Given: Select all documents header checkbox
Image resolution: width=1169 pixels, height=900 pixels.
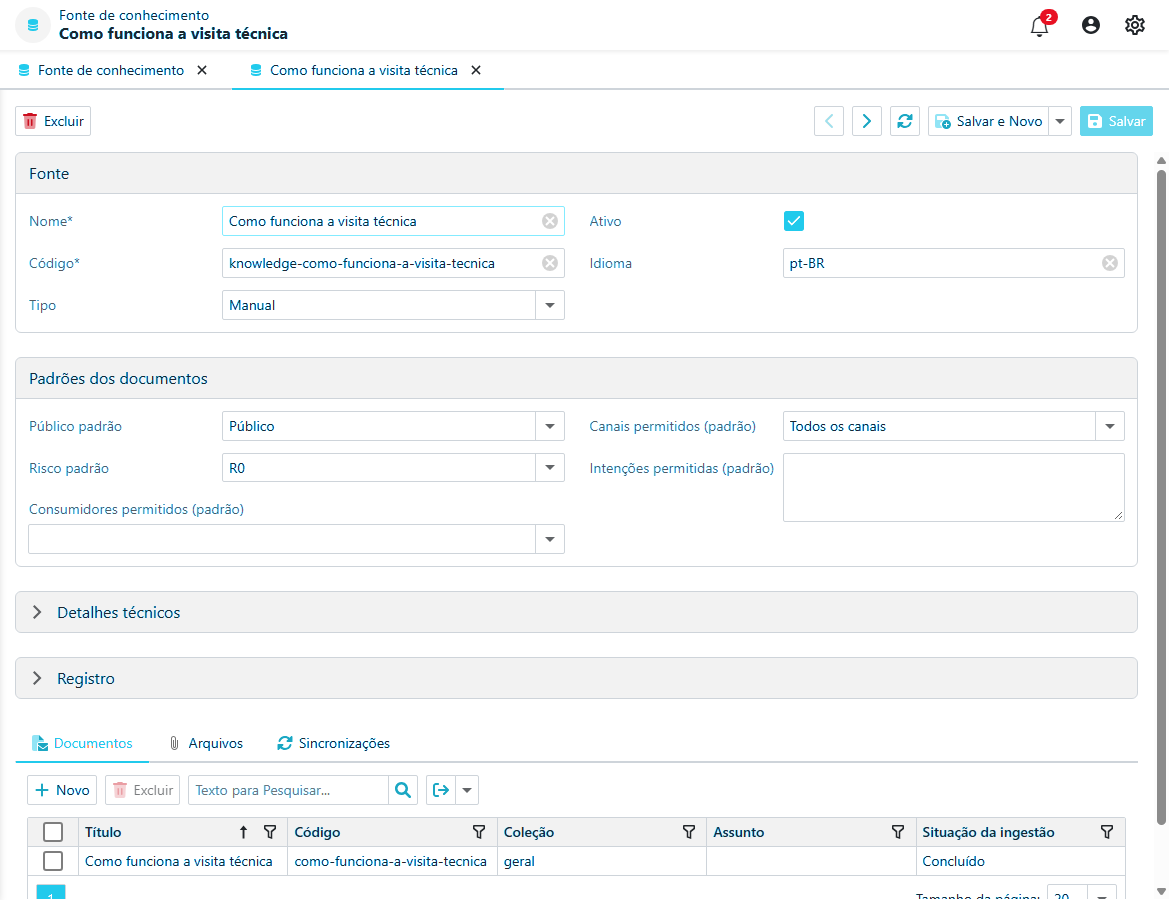Looking at the screenshot, I should click(x=53, y=832).
